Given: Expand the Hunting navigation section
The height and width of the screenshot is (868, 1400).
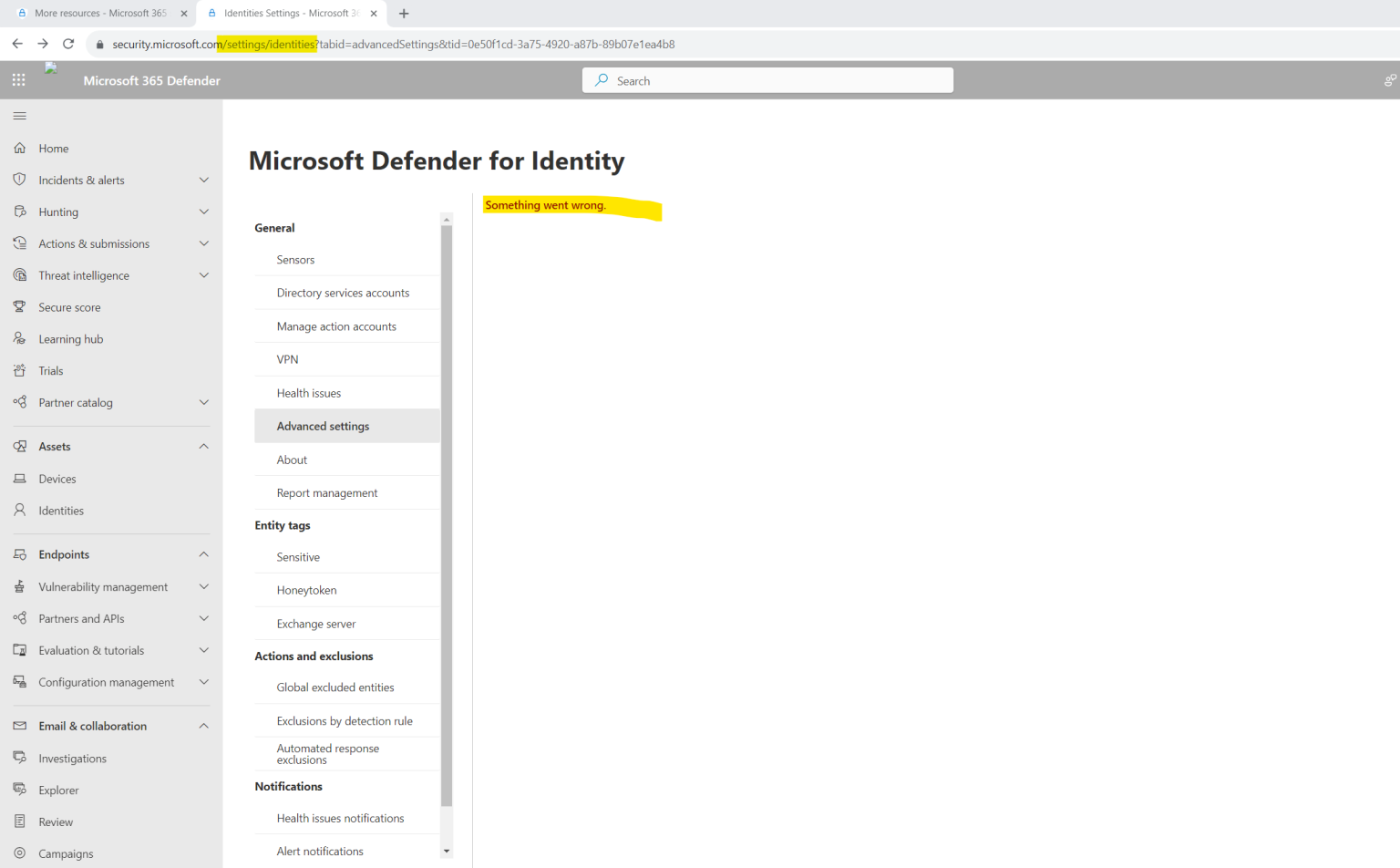Looking at the screenshot, I should [205, 212].
